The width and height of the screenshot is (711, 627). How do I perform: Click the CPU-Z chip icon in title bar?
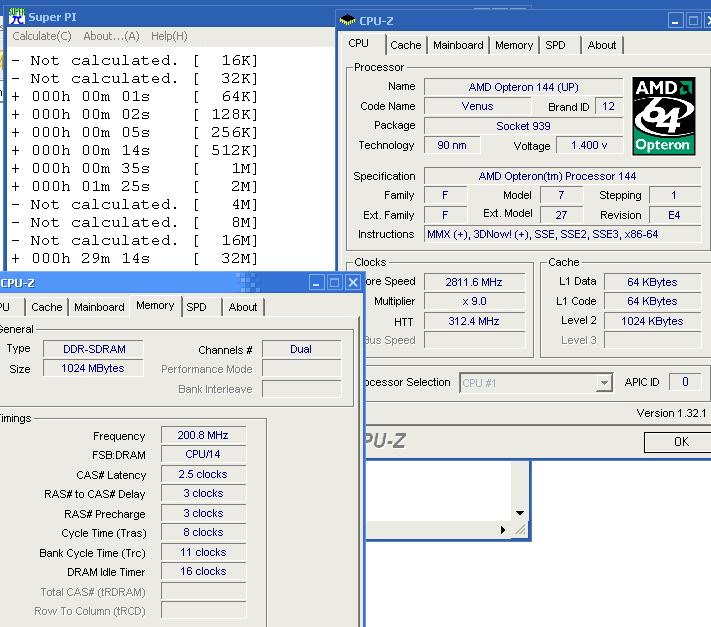(x=348, y=20)
